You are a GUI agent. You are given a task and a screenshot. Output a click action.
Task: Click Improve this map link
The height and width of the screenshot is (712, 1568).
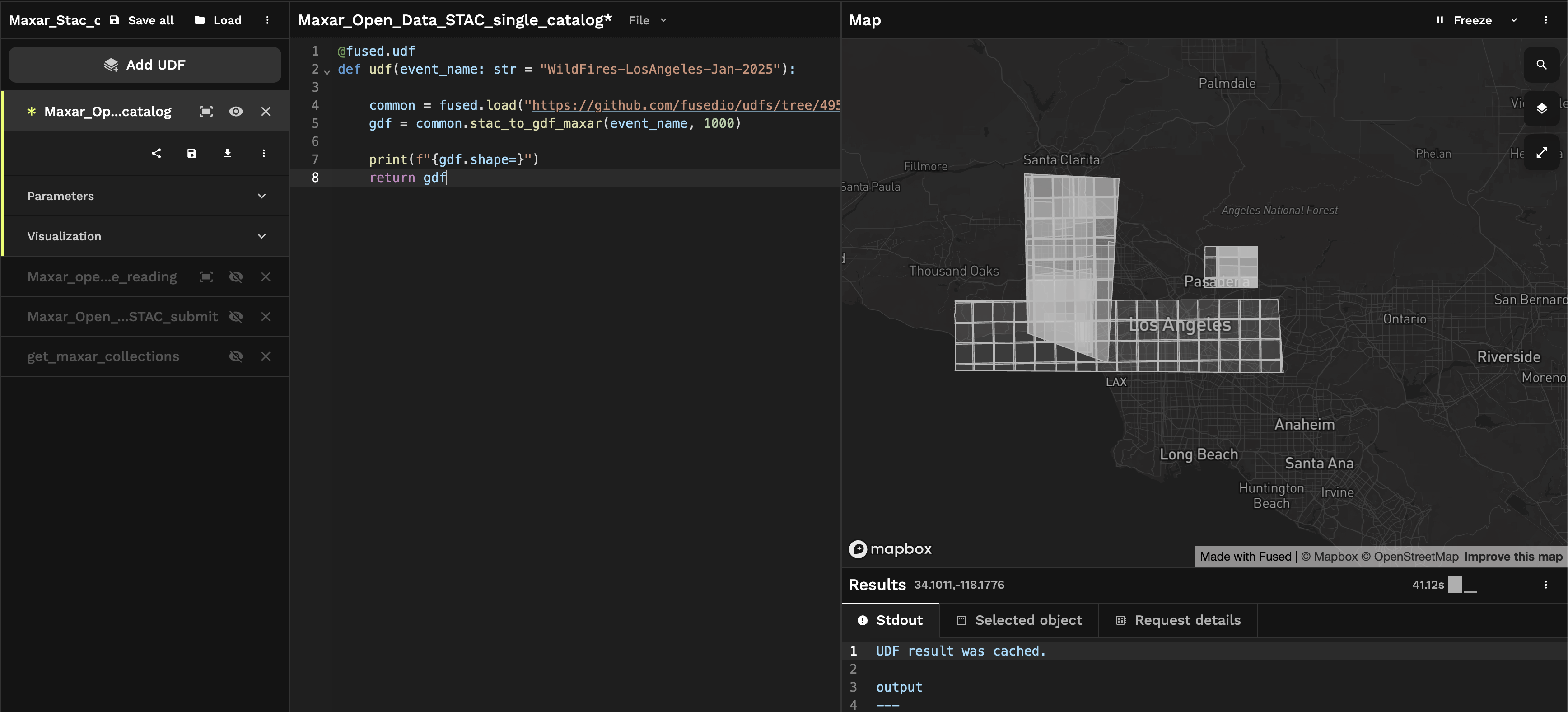[1512, 557]
